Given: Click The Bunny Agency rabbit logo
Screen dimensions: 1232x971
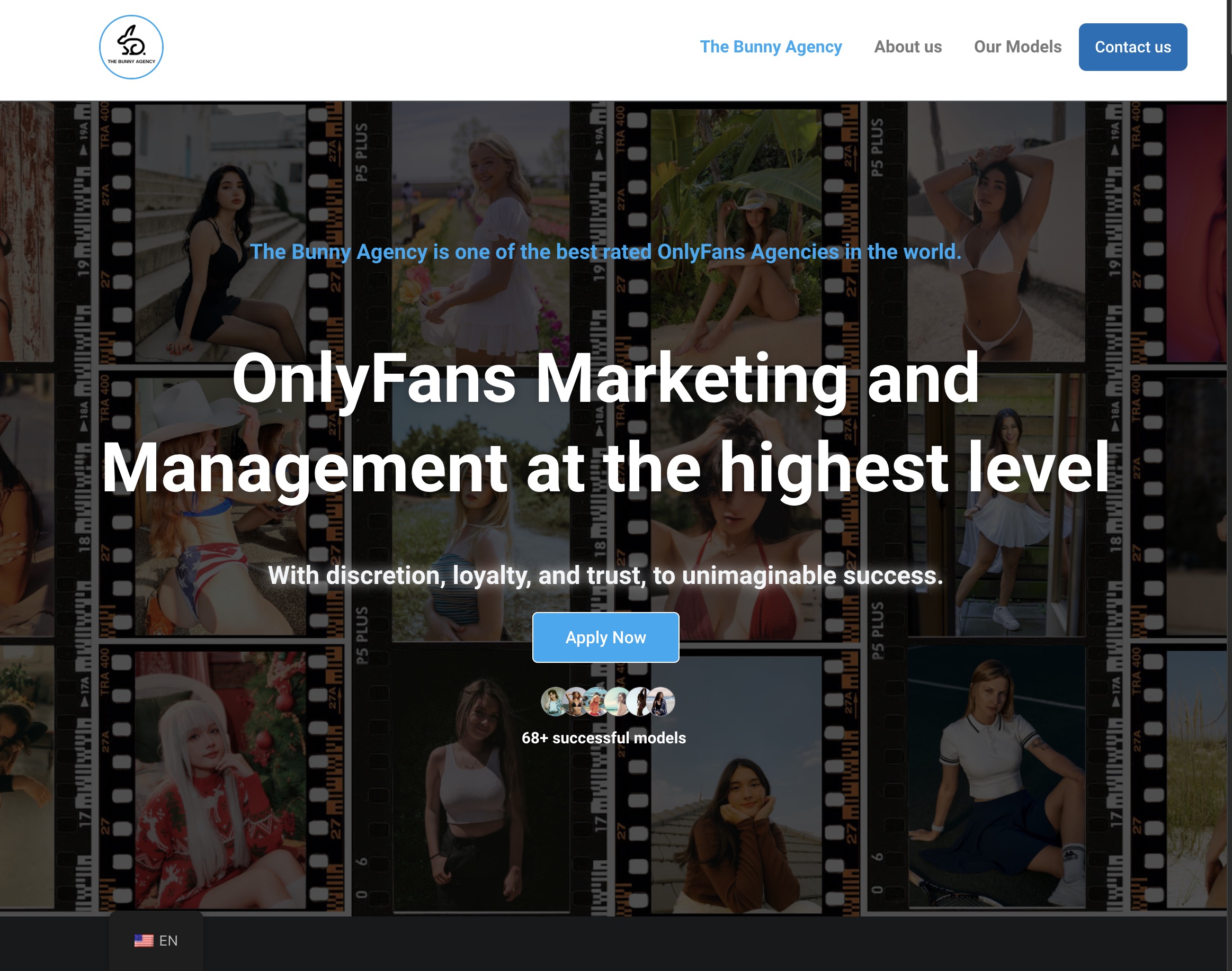Looking at the screenshot, I should coord(131,47).
